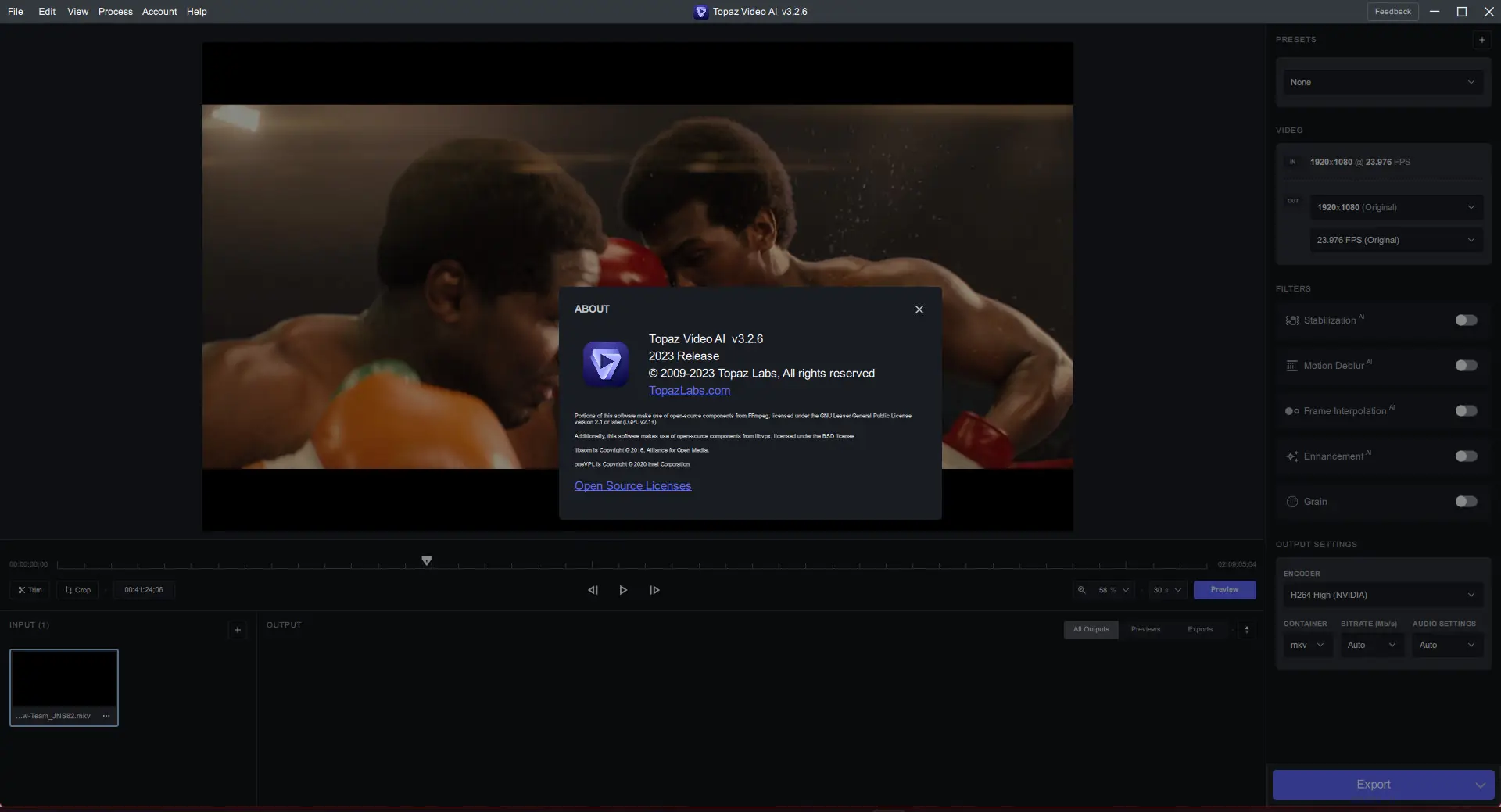Enable the Frame Interpolation filter toggle

point(1466,411)
